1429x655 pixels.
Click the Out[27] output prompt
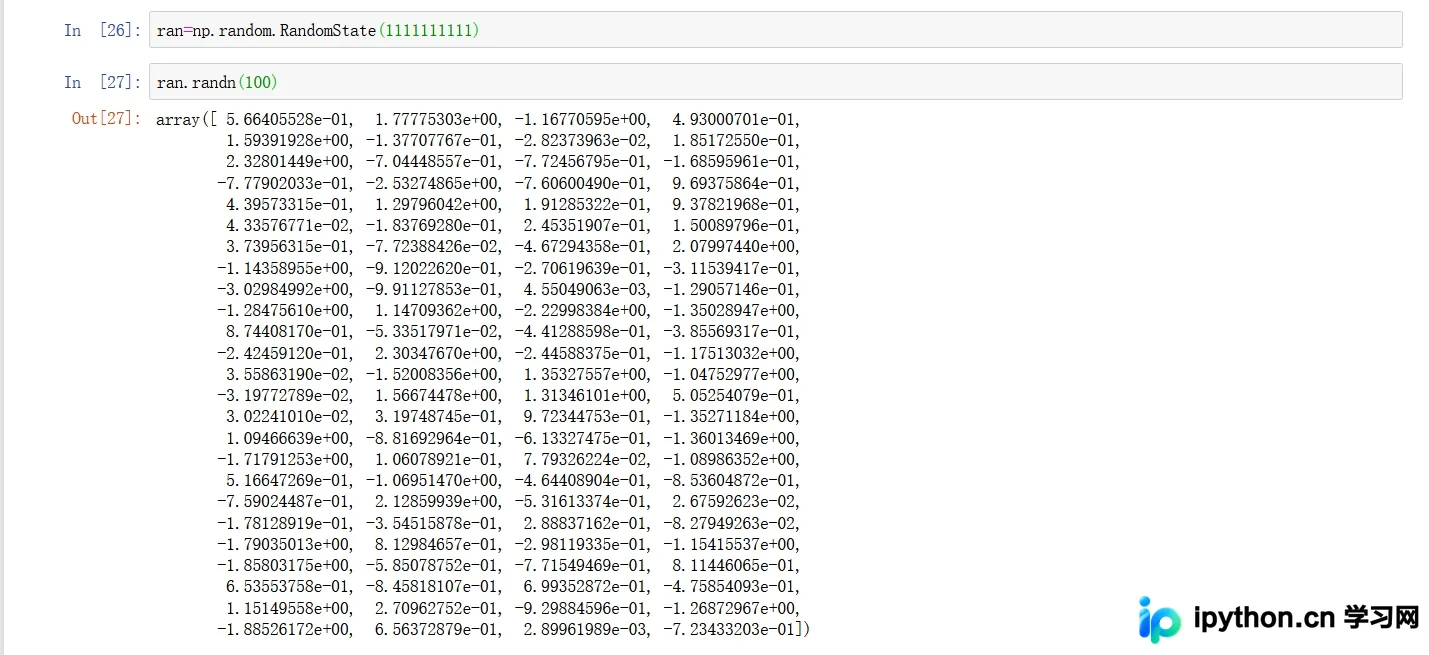tap(106, 118)
